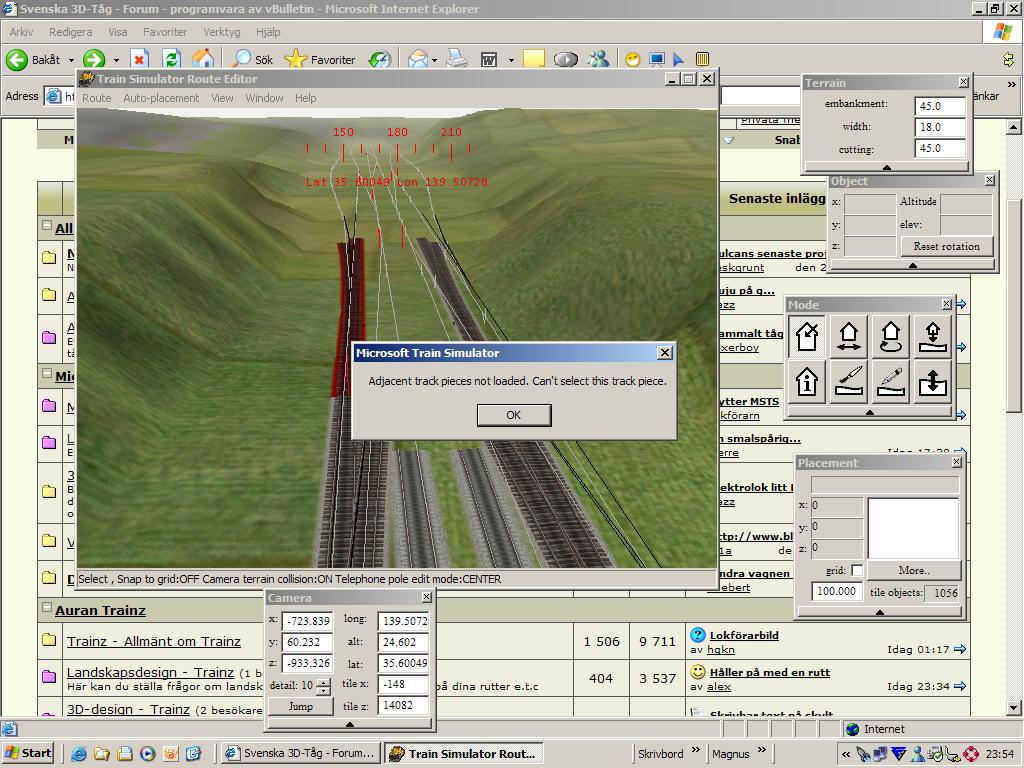This screenshot has height=768, width=1024.
Task: Toggle the grid checkbox in Placement panel
Action: 857,570
